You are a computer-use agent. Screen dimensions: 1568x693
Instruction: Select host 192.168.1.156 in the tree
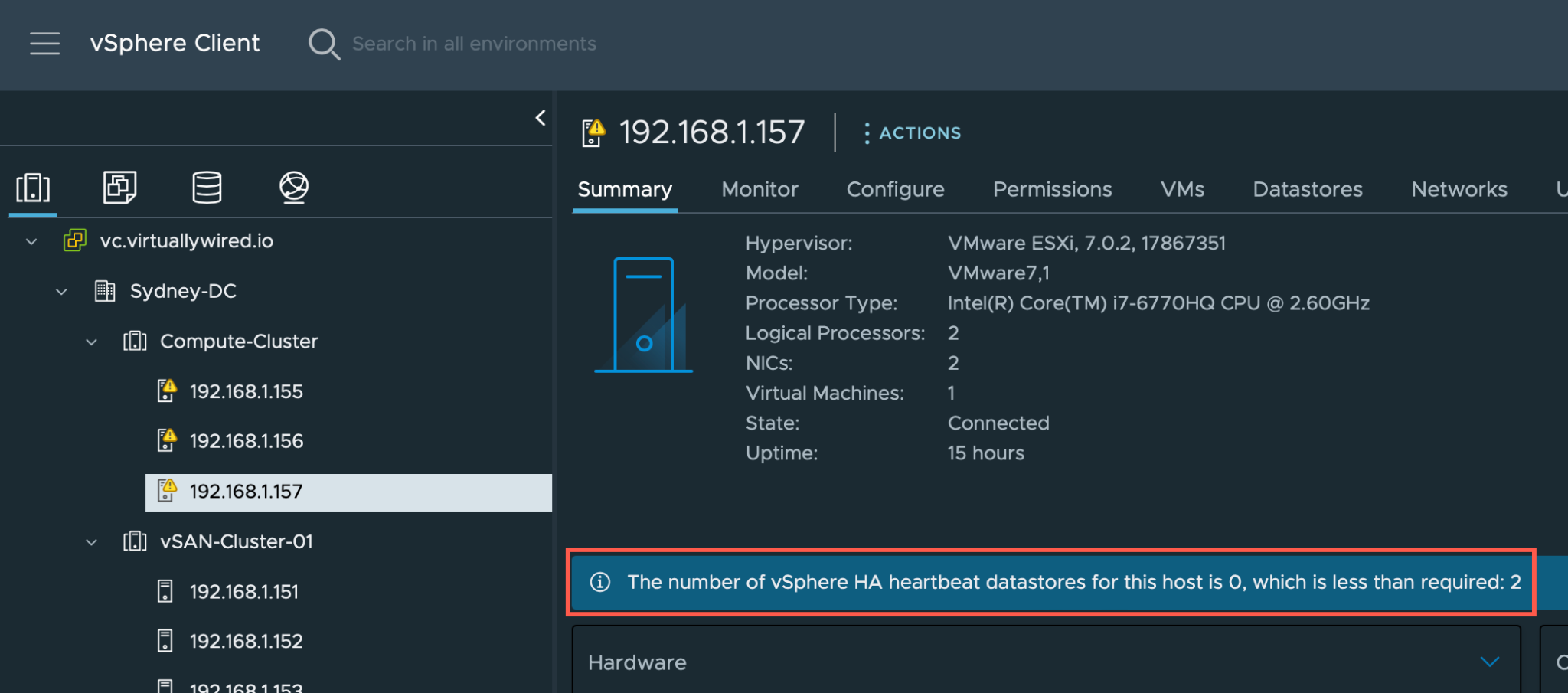click(246, 441)
